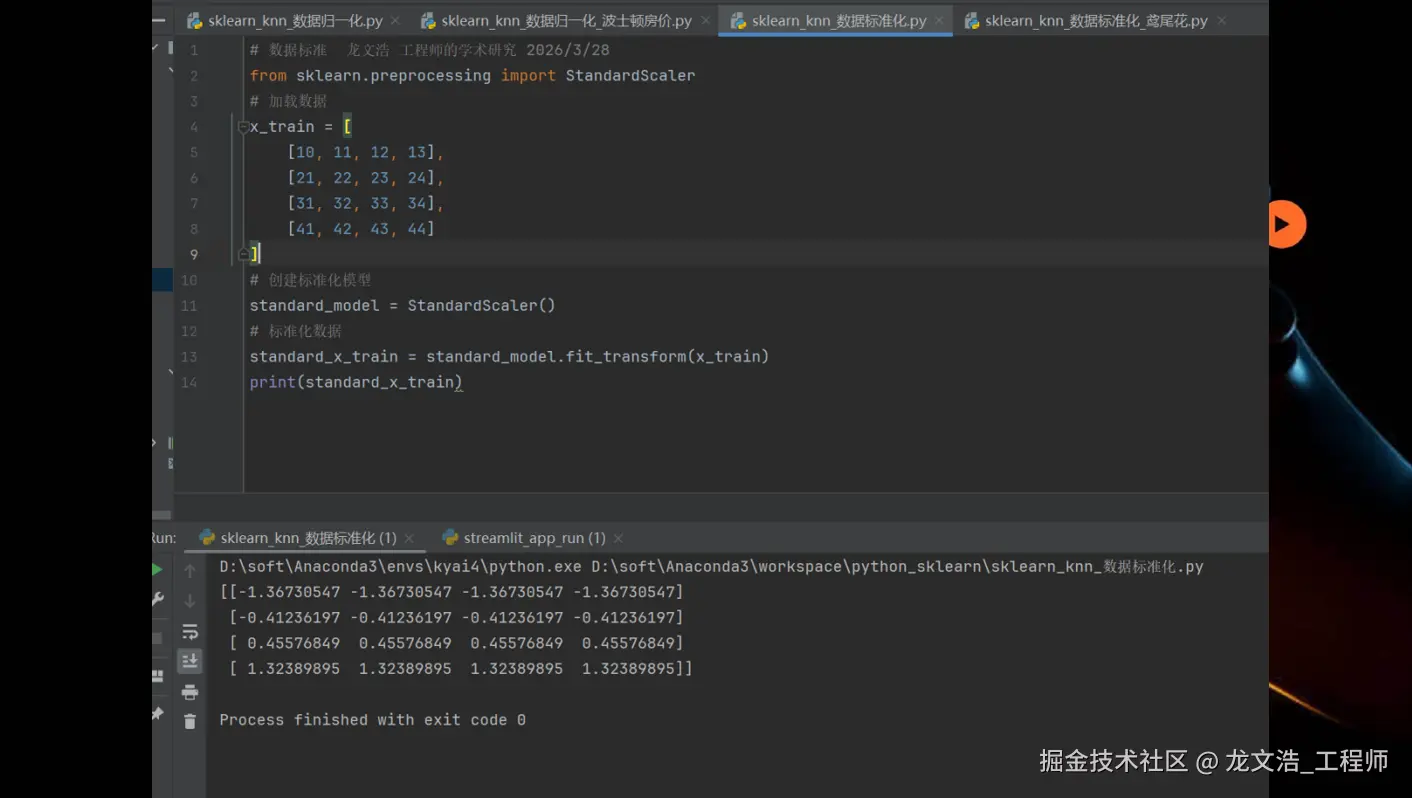
Task: Click the row '[10, 11, 12, 13],'
Action: click(x=365, y=152)
